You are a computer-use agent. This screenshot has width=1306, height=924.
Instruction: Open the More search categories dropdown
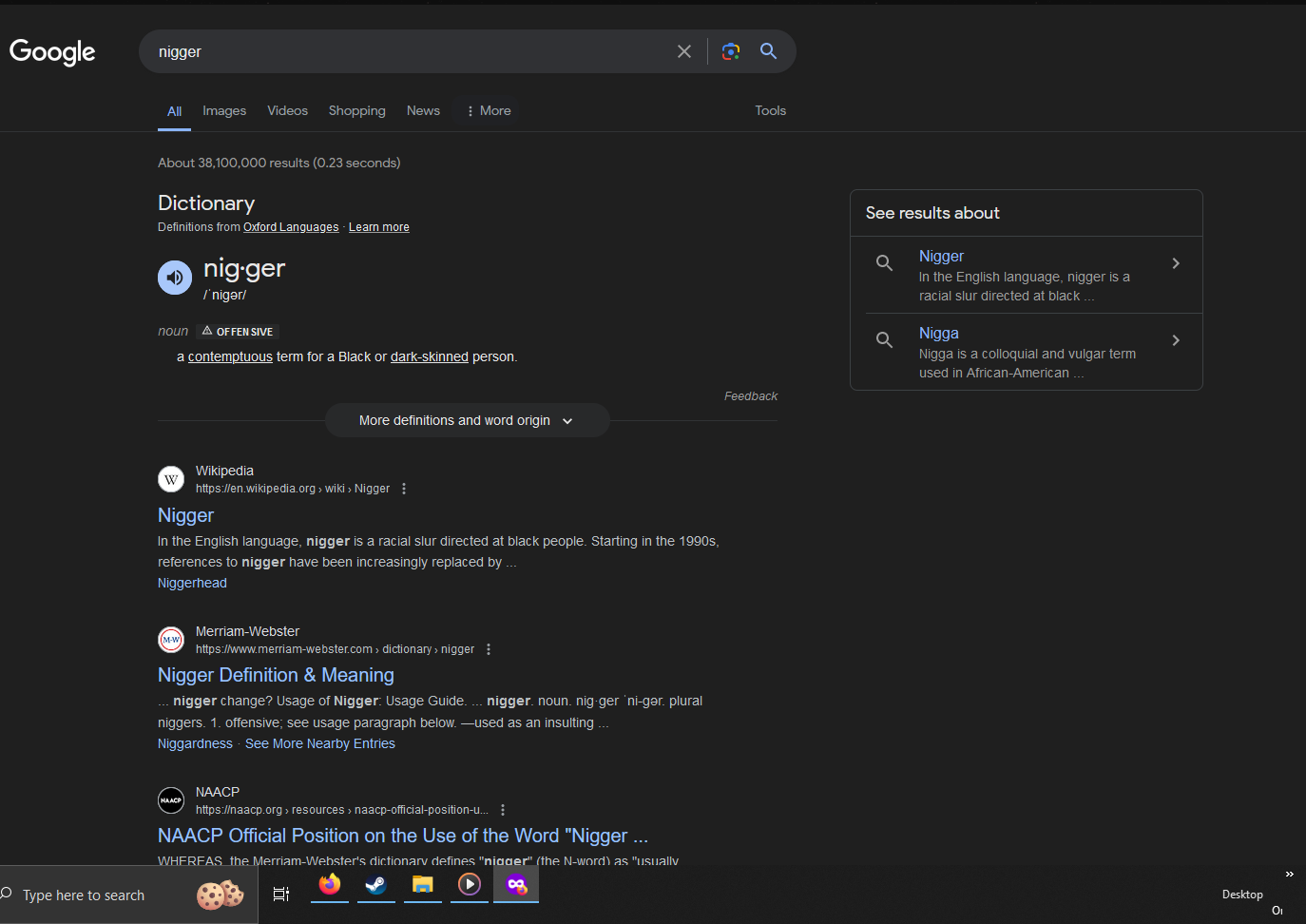click(489, 111)
